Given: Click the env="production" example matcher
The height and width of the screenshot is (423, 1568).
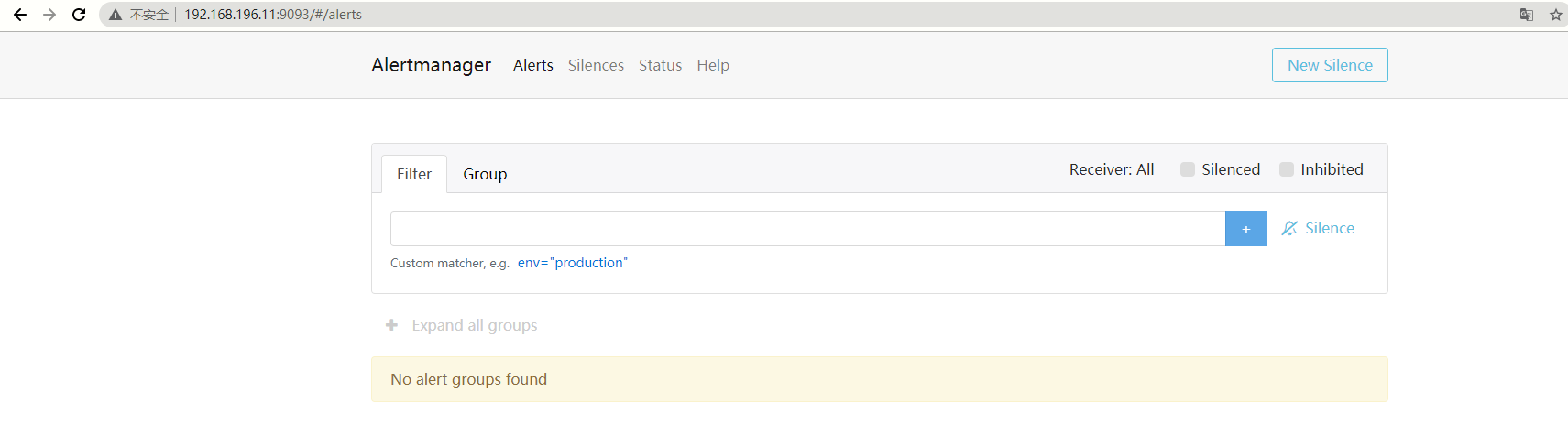Looking at the screenshot, I should point(572,263).
